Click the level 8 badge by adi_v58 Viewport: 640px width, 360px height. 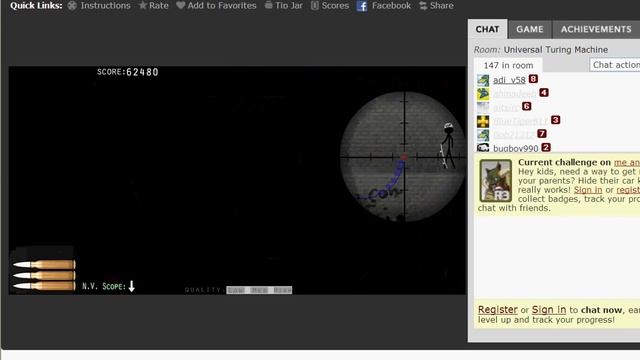tap(533, 79)
